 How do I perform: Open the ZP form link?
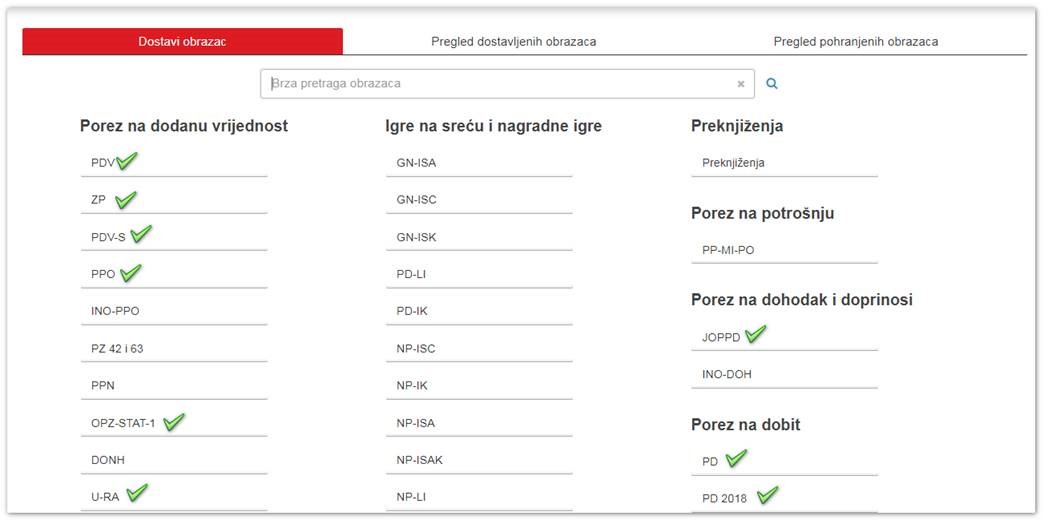pos(98,200)
